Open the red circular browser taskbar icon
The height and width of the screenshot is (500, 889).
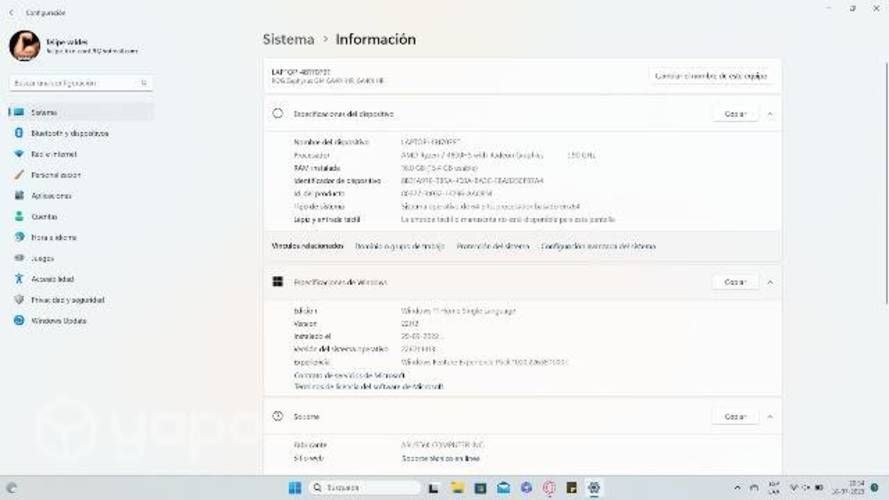click(549, 488)
